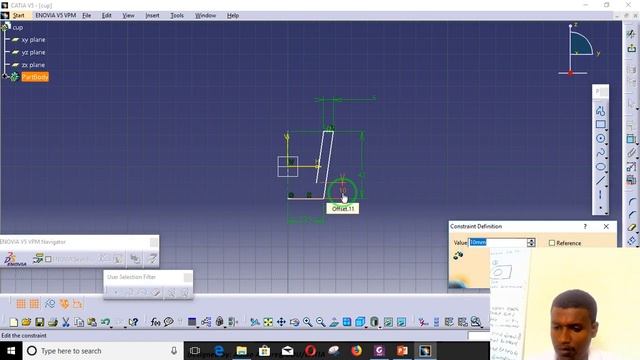Select the Rectangle sketch tool
The width and height of the screenshot is (640, 360).
coord(600,124)
